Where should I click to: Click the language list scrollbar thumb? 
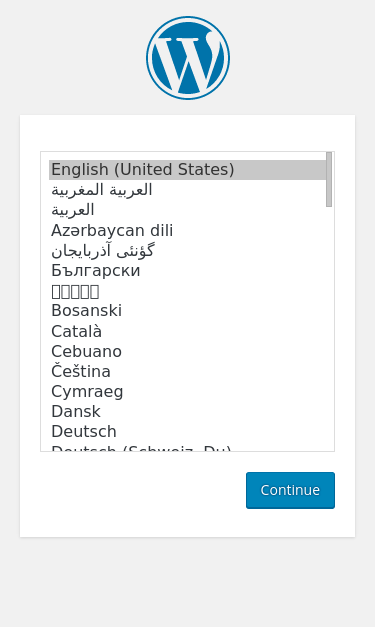point(329,179)
